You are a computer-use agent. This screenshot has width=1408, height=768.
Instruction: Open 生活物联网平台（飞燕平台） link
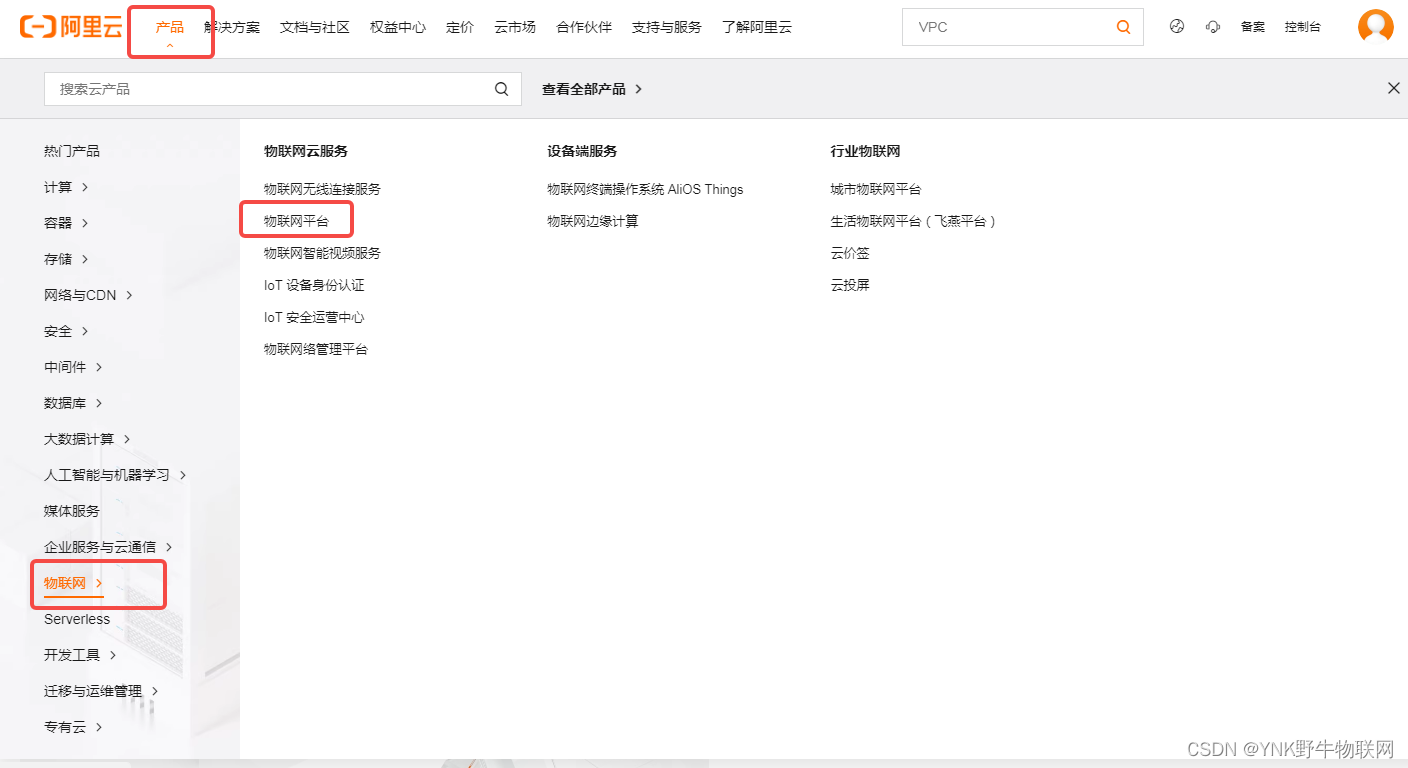pyautogui.click(x=914, y=221)
